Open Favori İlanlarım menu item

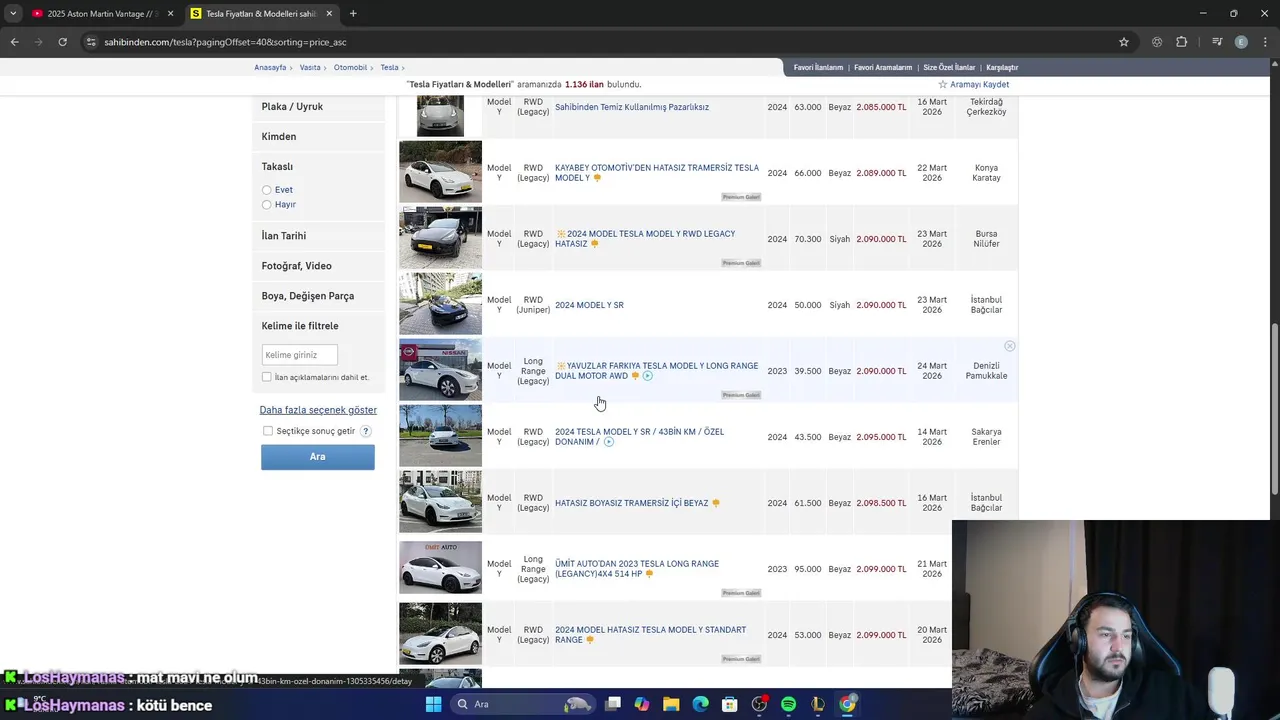point(818,67)
